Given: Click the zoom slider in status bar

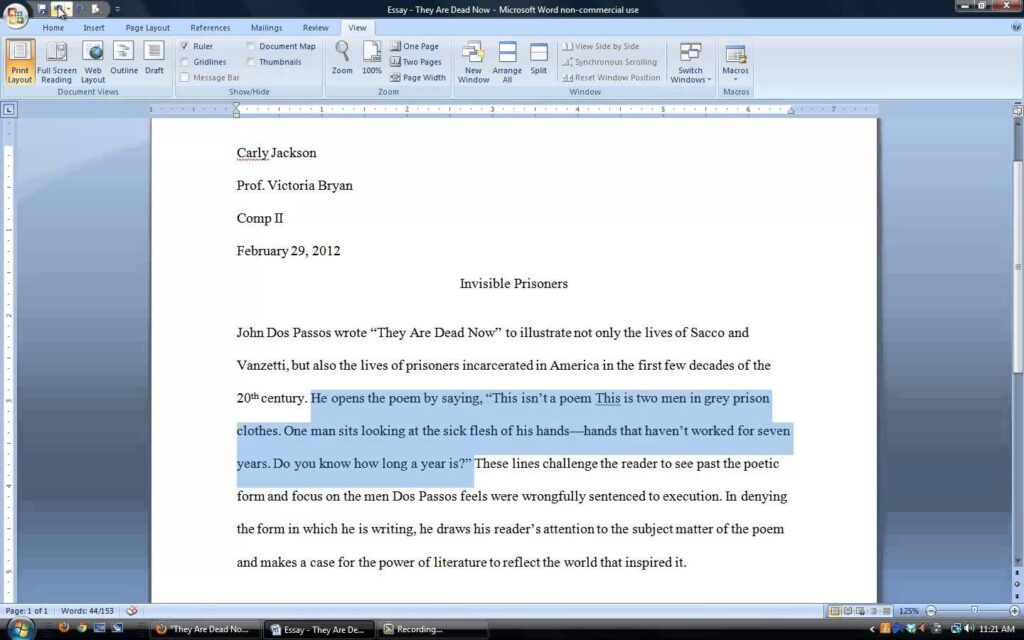Looking at the screenshot, I should coord(974,611).
